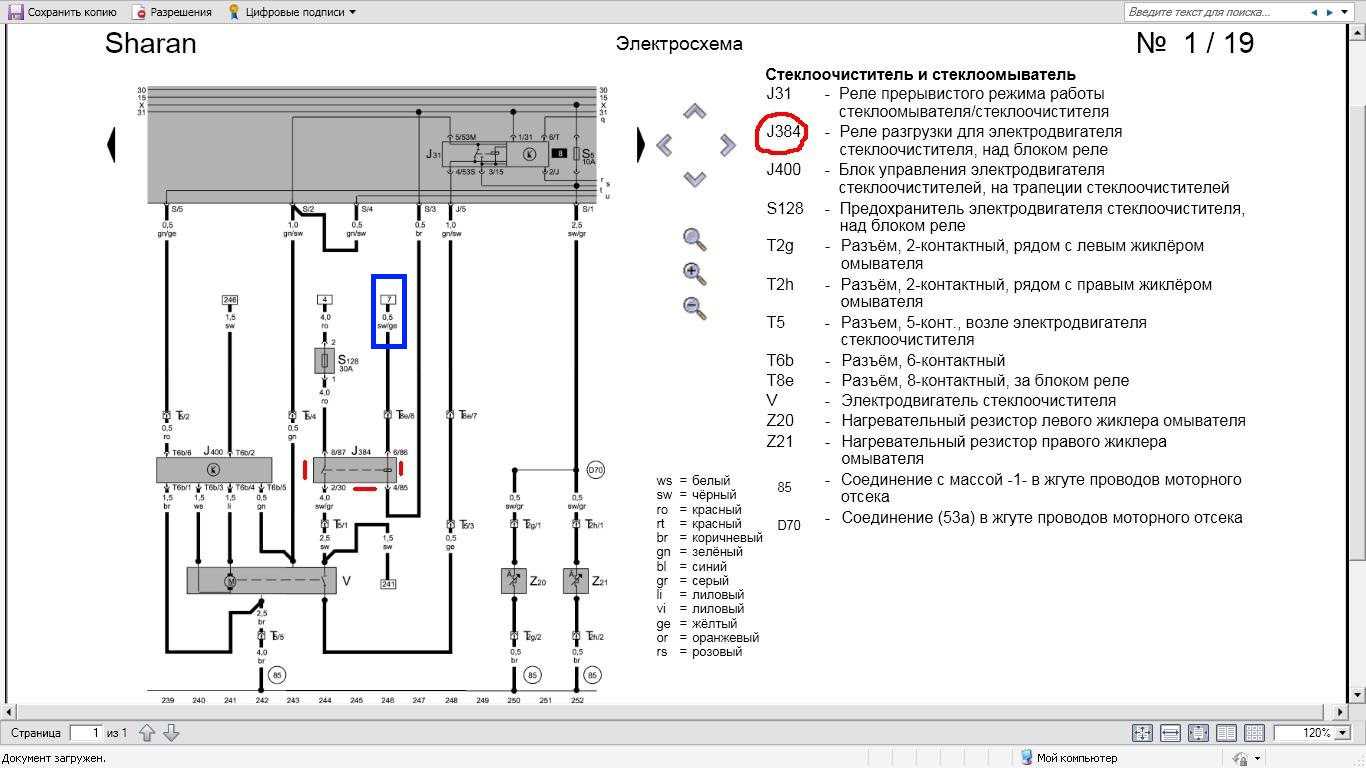Select thumbnail grid layout icon
Viewport: 1366px width, 768px height.
tap(1254, 733)
